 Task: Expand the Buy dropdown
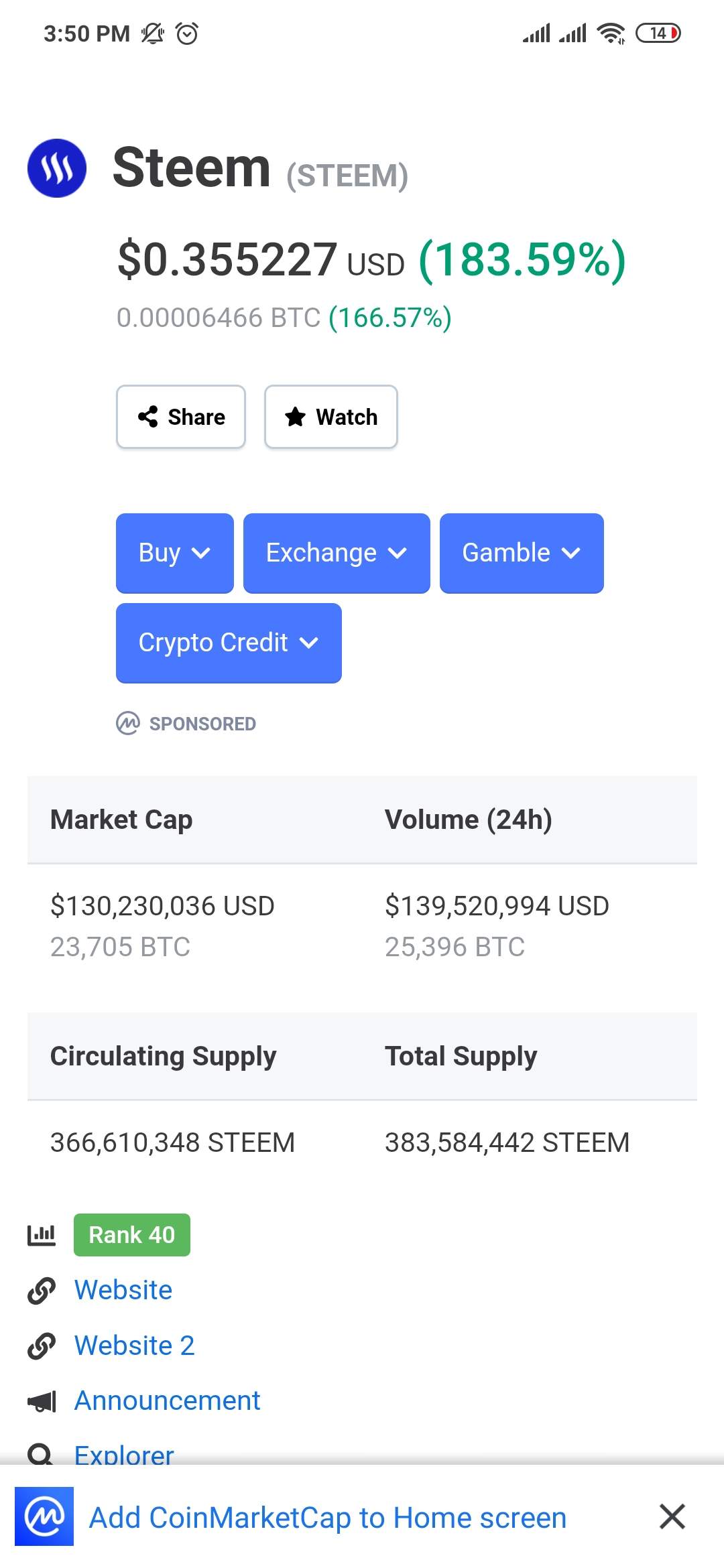tap(175, 553)
